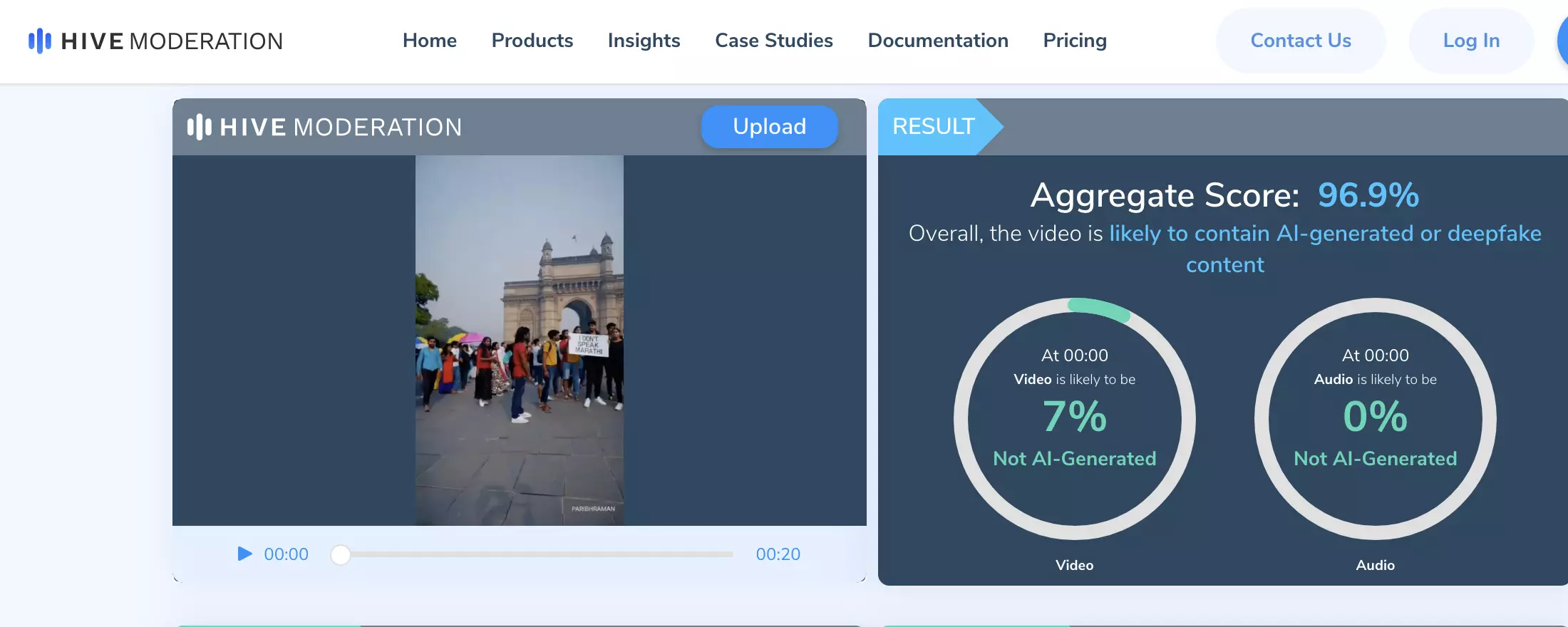Click the 00:00 current time label
1568x627 pixels.
[x=287, y=554]
